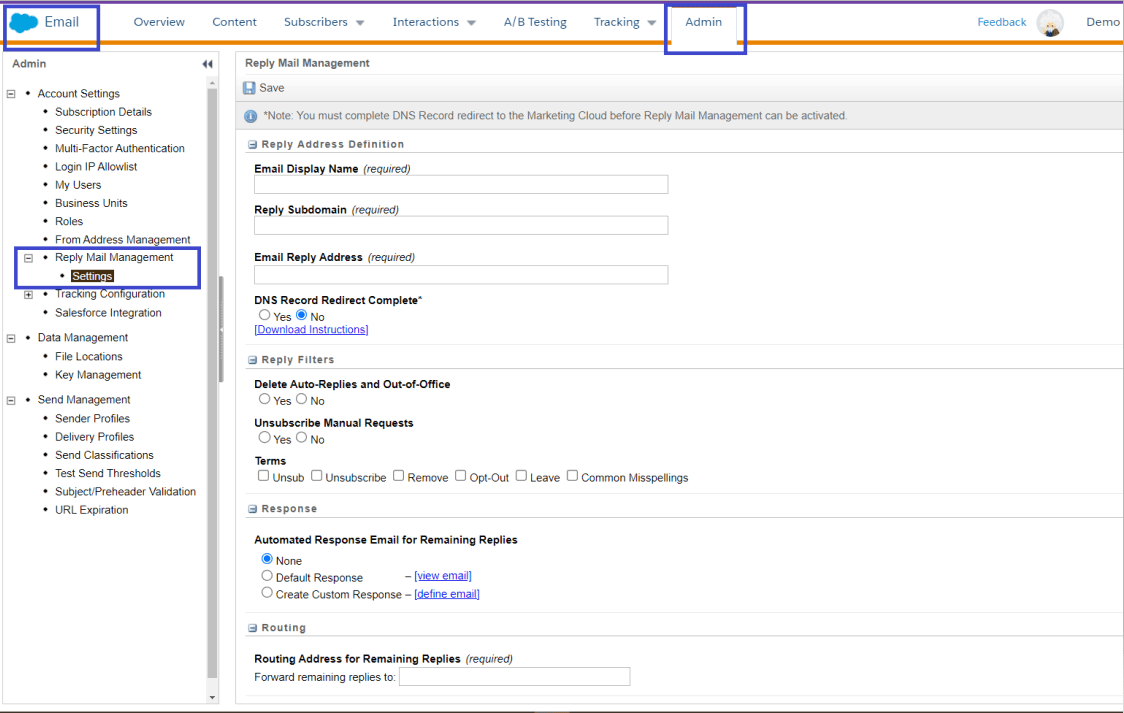Click the Download Instructions link
The height and width of the screenshot is (713, 1124).
[311, 330]
